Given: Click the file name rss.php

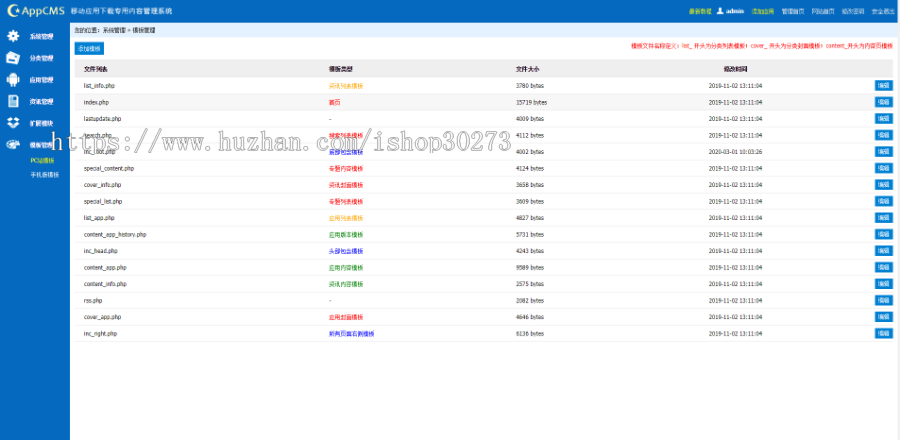Looking at the screenshot, I should click(x=92, y=301).
